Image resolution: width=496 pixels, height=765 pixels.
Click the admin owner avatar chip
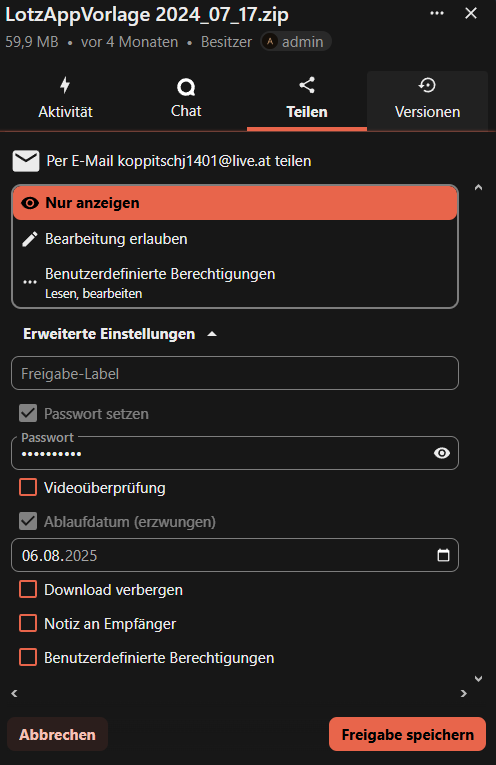[x=296, y=42]
